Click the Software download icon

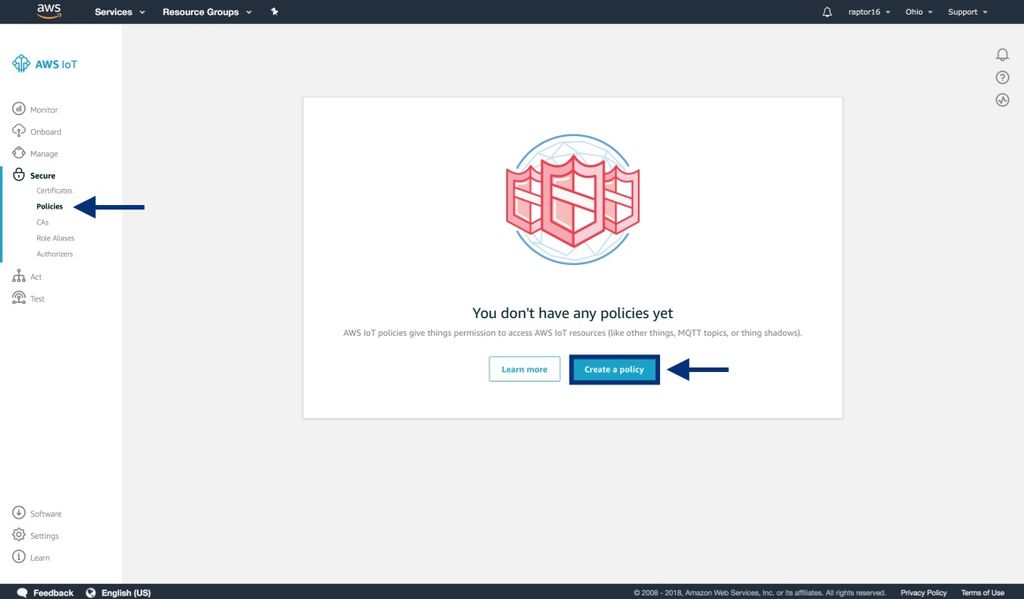coord(19,513)
